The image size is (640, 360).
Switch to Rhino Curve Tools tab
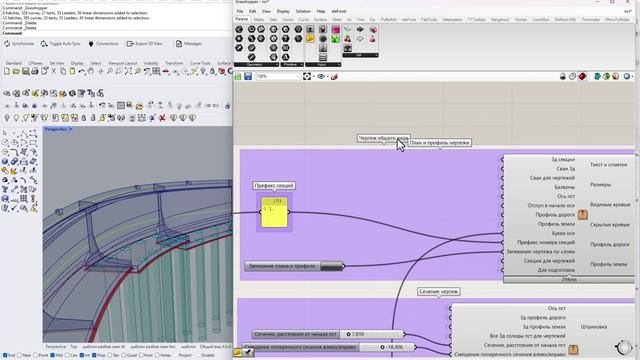(200, 63)
